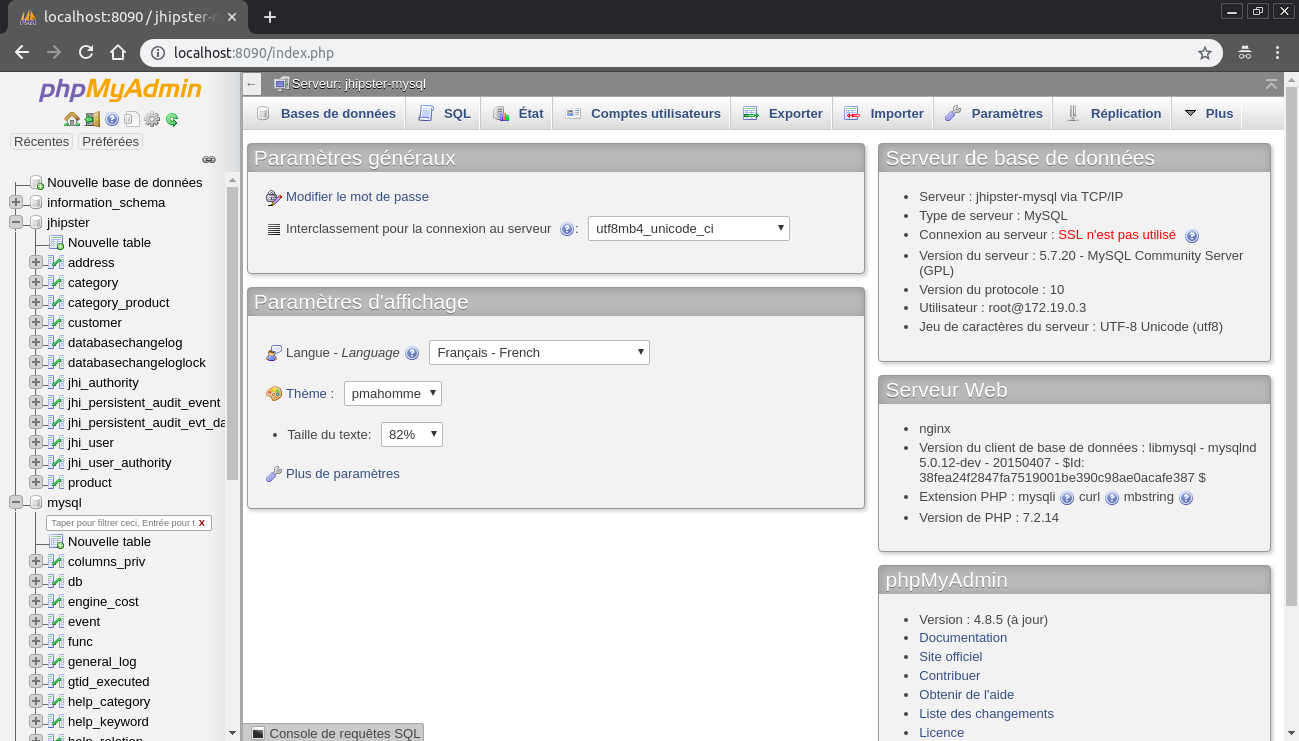The width and height of the screenshot is (1299, 741).
Task: Expand the jhi_authority table node
Action: [36, 382]
